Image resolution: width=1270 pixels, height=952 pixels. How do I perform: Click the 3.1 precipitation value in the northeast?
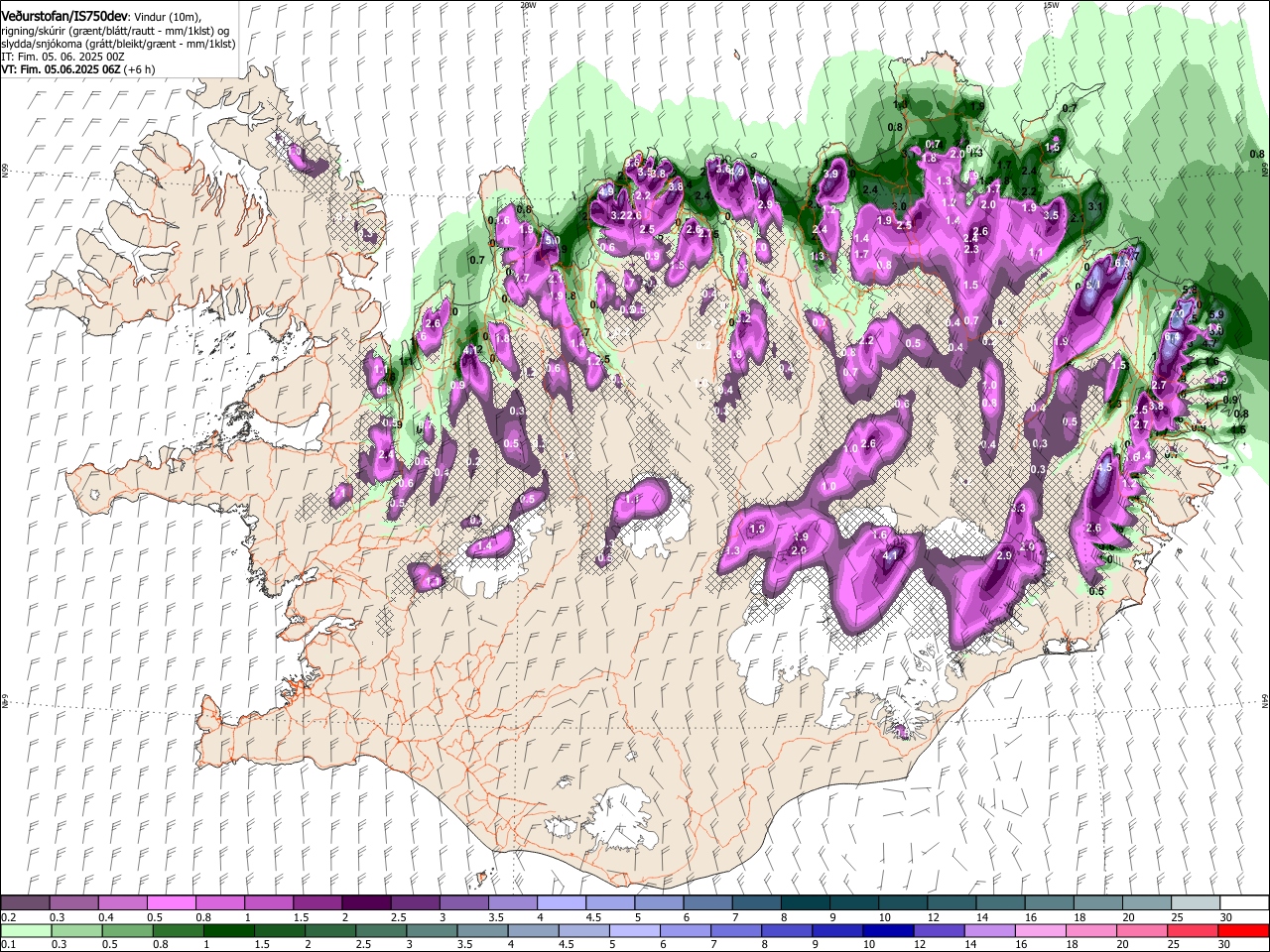coord(1096,206)
